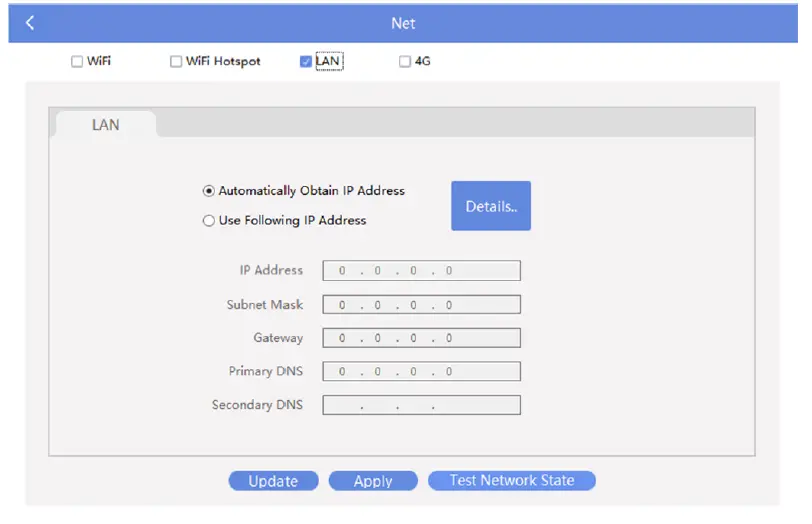812x524 pixels.
Task: Click the Secondary DNS label
Action: (x=257, y=405)
